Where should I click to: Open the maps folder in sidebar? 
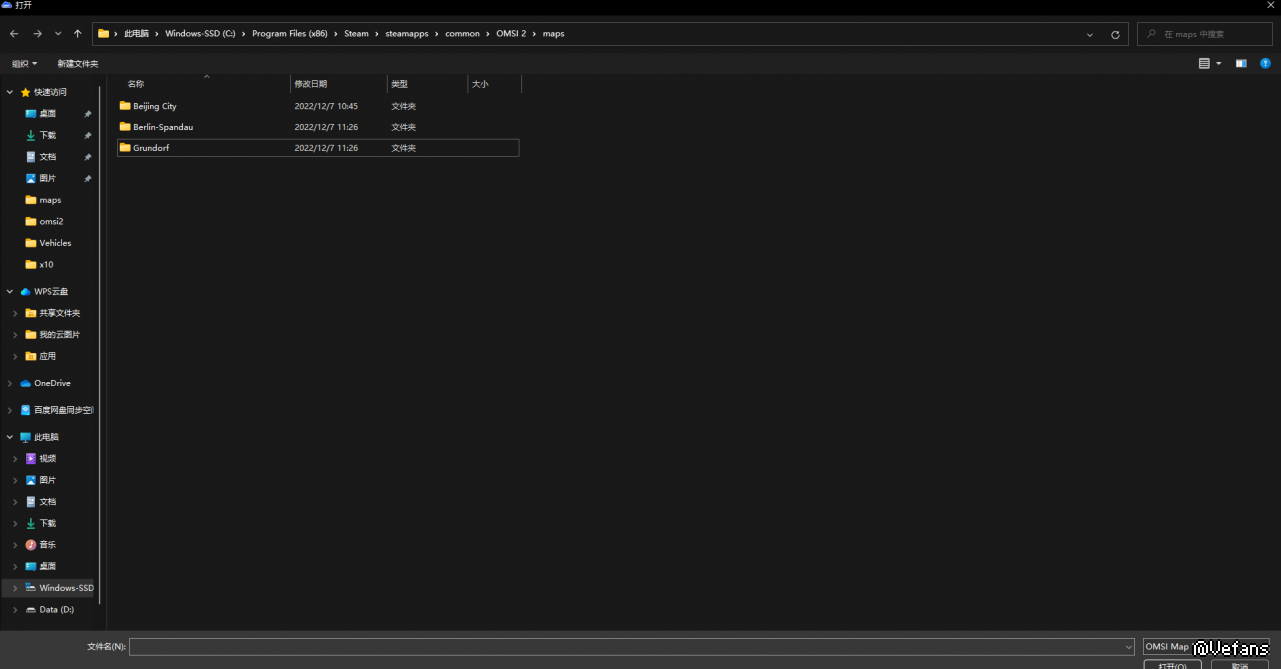(x=50, y=200)
